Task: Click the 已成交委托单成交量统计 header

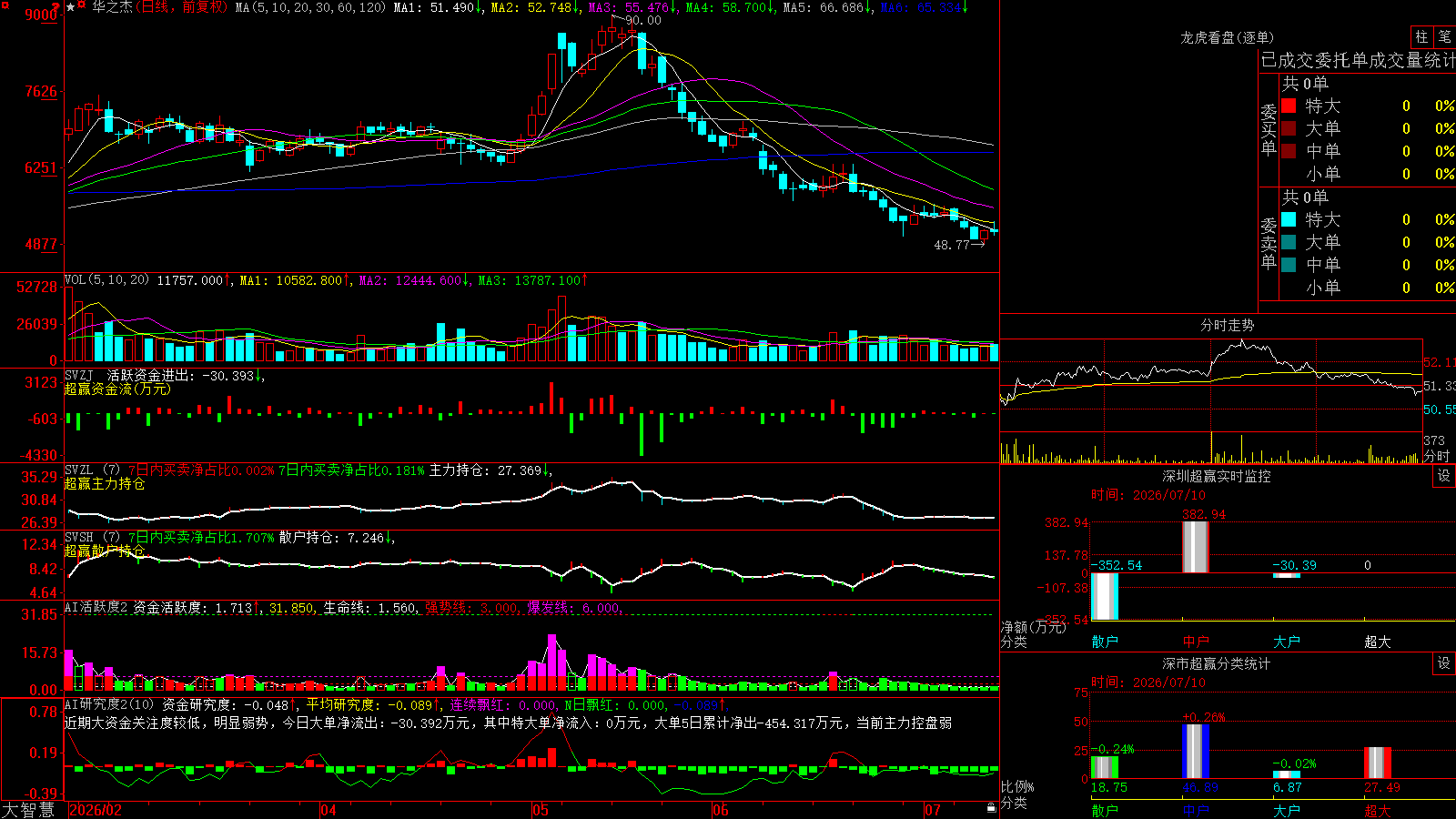Action: coord(1358,60)
